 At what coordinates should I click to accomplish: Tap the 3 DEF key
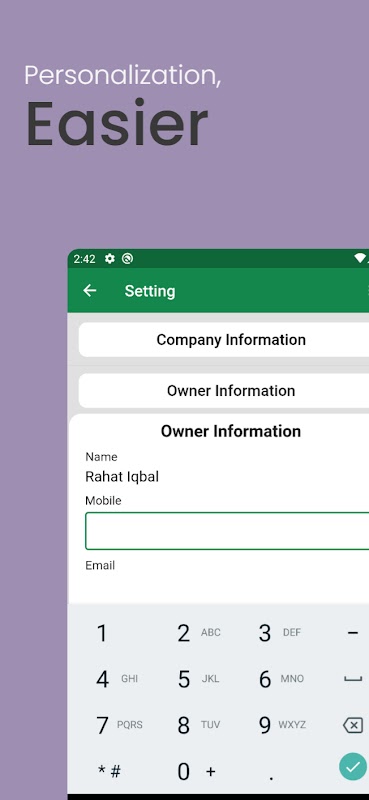click(279, 633)
